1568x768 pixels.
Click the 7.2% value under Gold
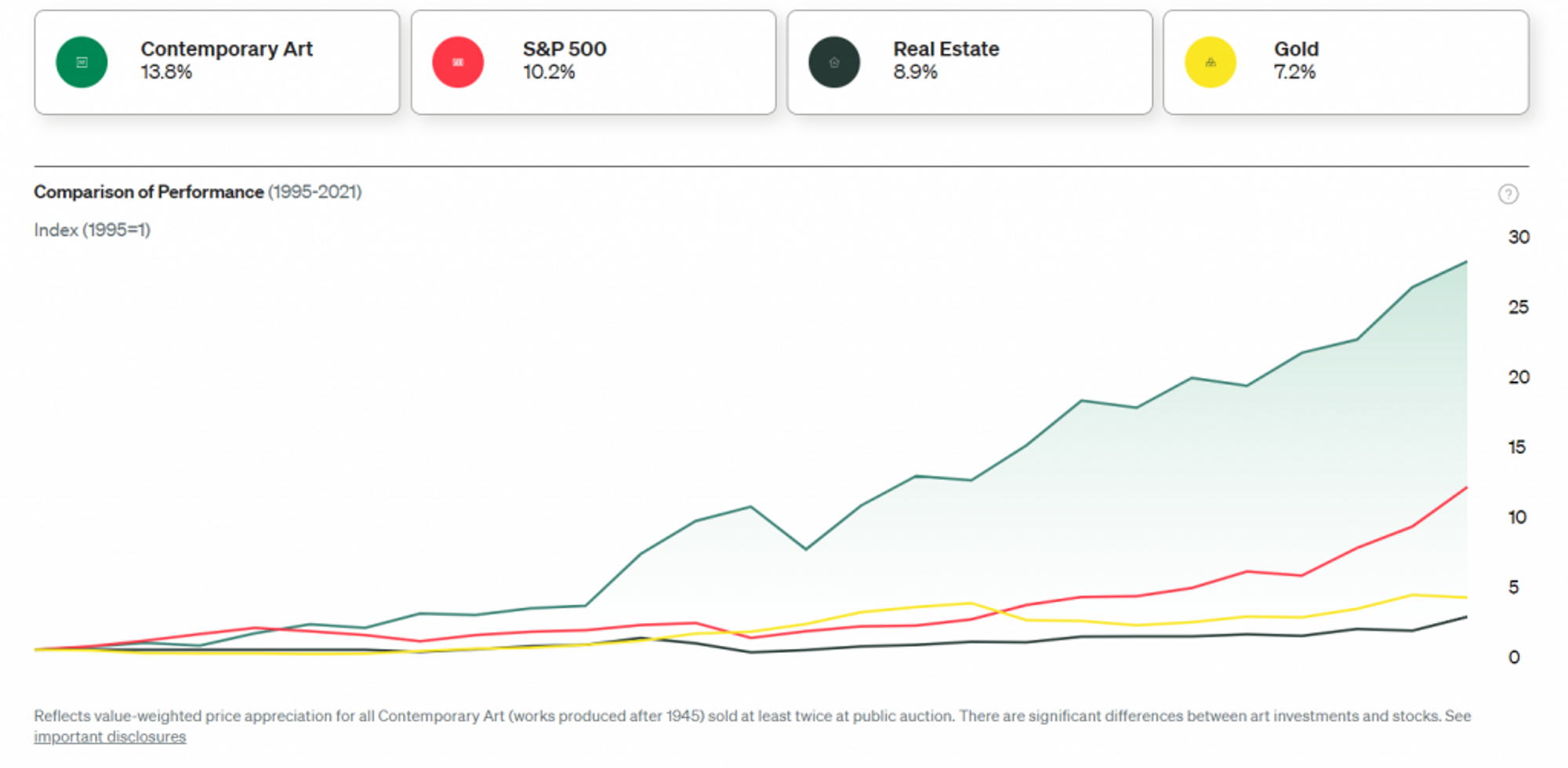1294,73
